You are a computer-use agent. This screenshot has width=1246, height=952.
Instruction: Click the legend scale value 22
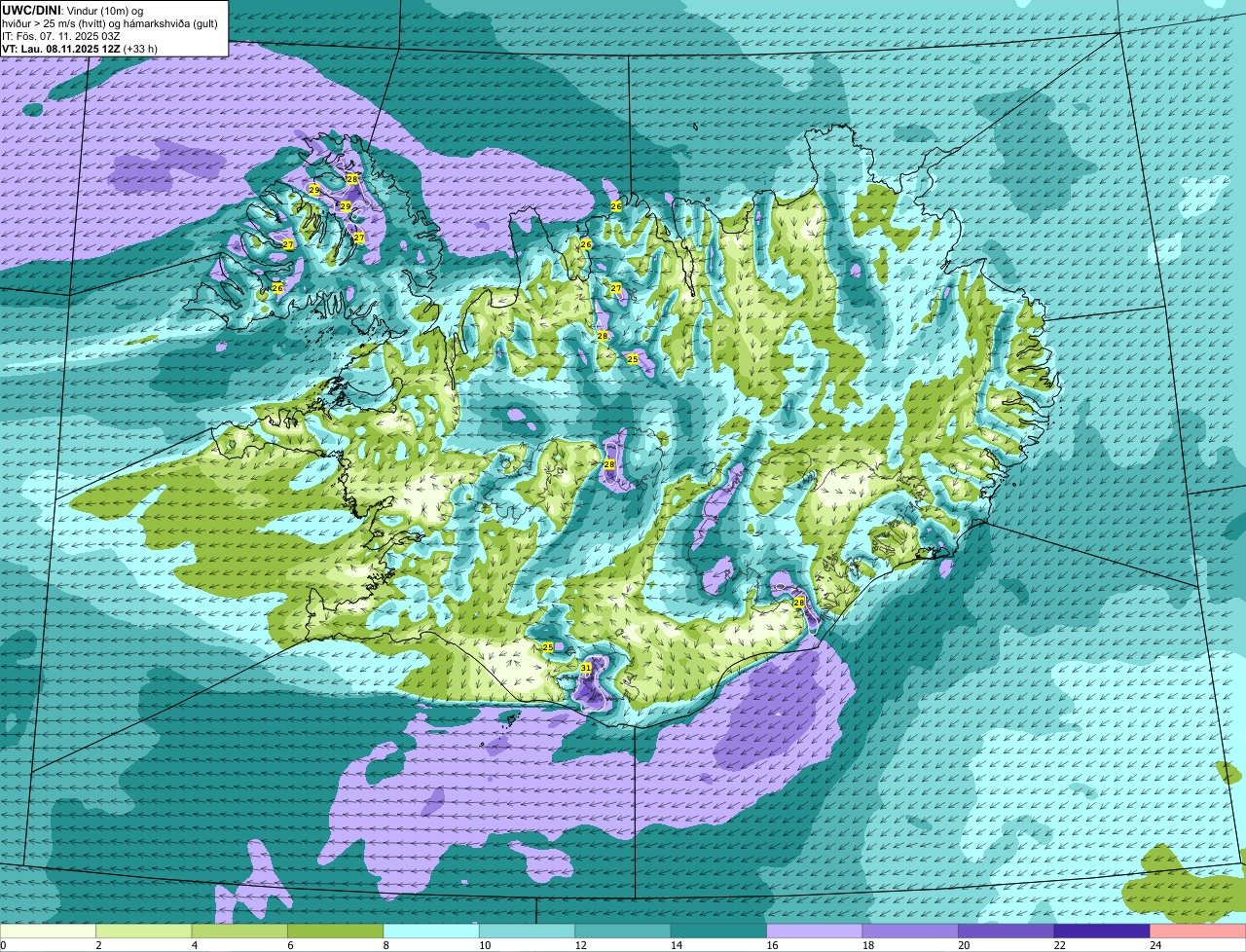coord(1060,945)
